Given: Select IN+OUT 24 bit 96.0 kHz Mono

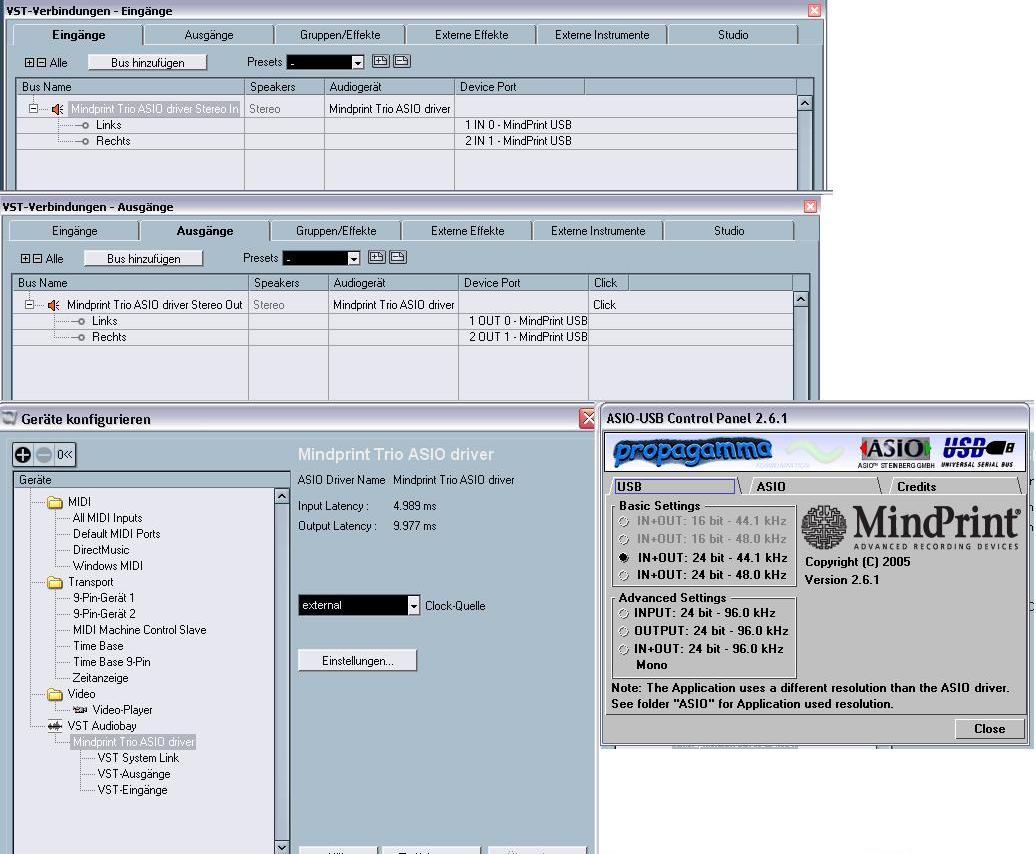Looking at the screenshot, I should pyautogui.click(x=623, y=650).
